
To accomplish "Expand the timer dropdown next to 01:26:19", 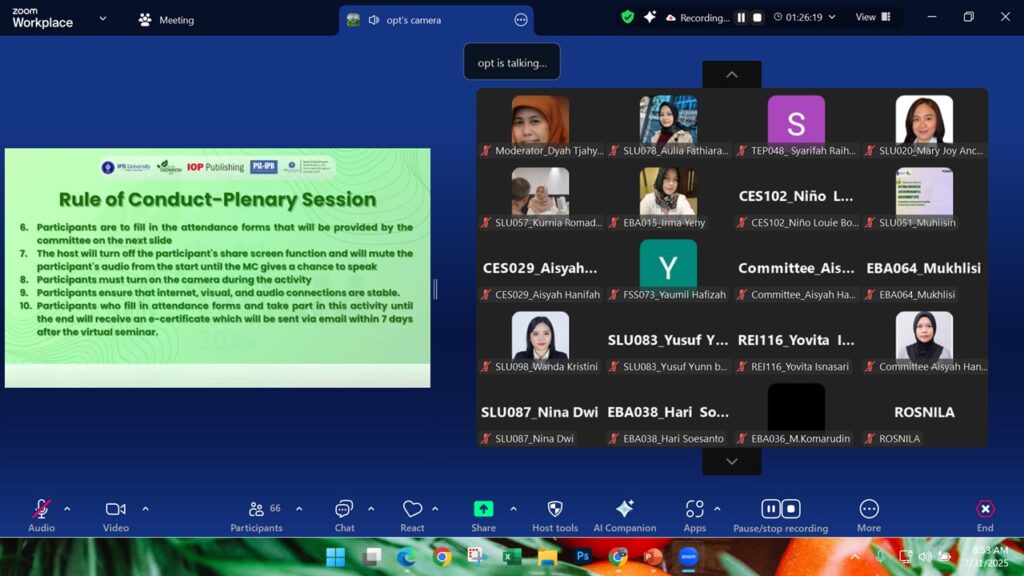I will pos(832,17).
